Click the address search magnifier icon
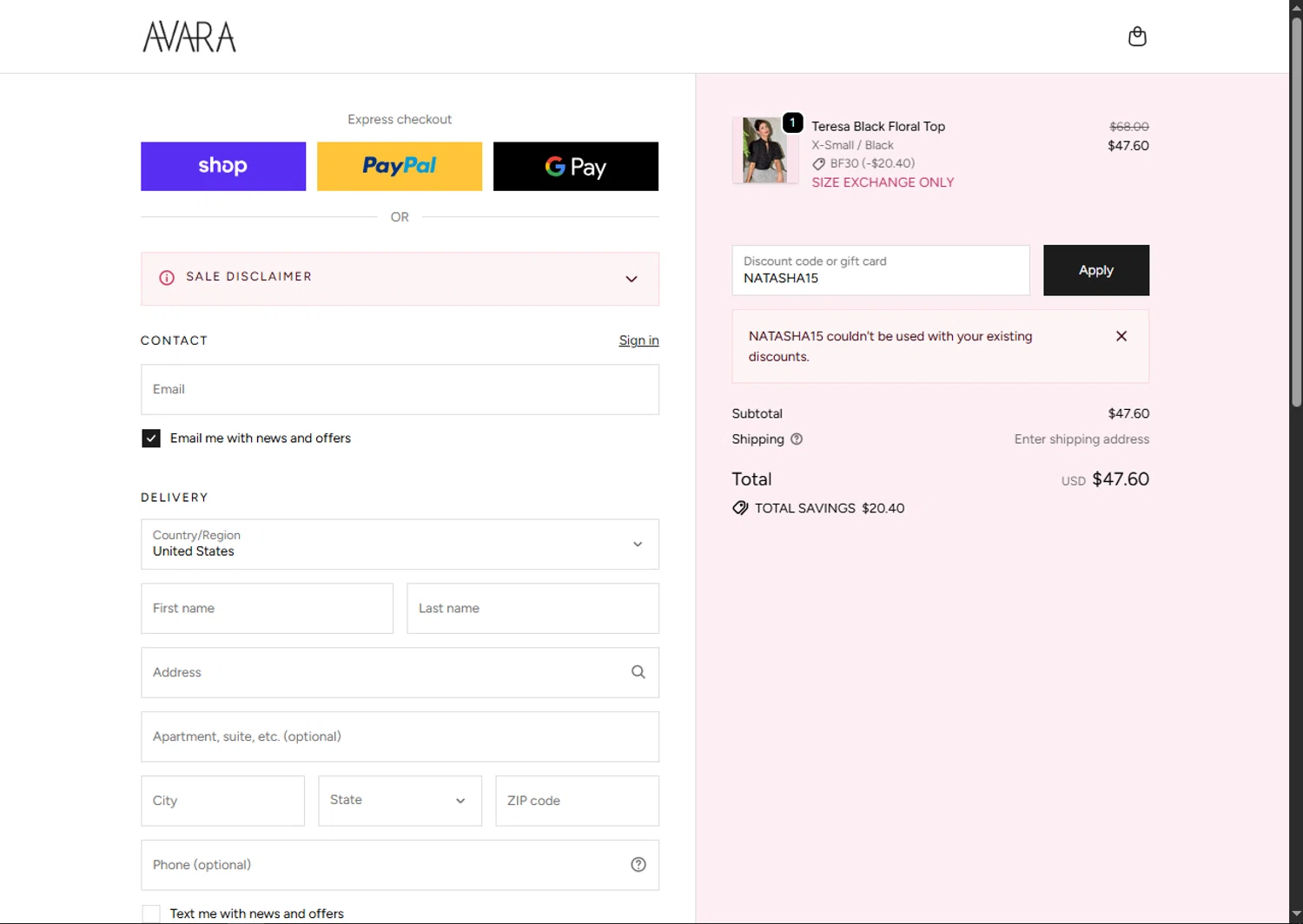 638,672
